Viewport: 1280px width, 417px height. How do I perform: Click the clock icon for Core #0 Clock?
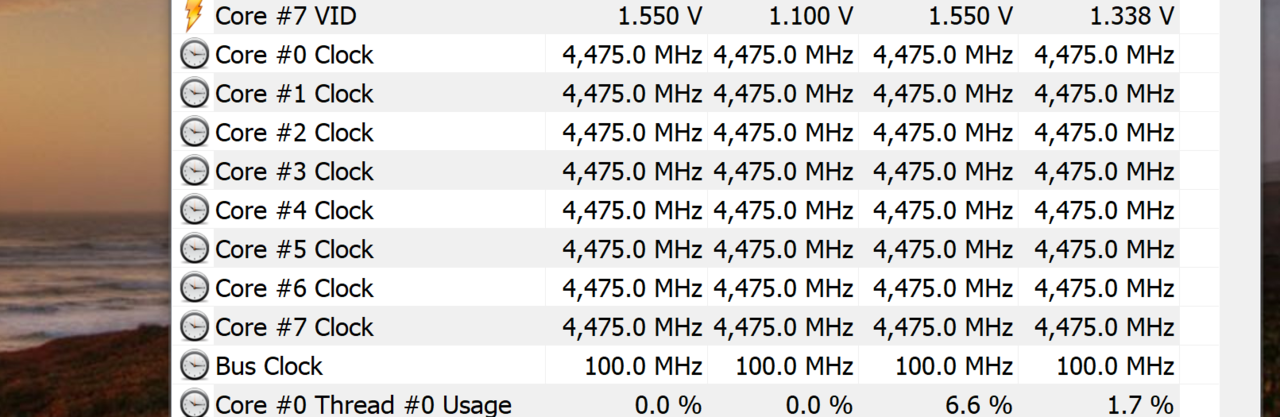coord(194,55)
